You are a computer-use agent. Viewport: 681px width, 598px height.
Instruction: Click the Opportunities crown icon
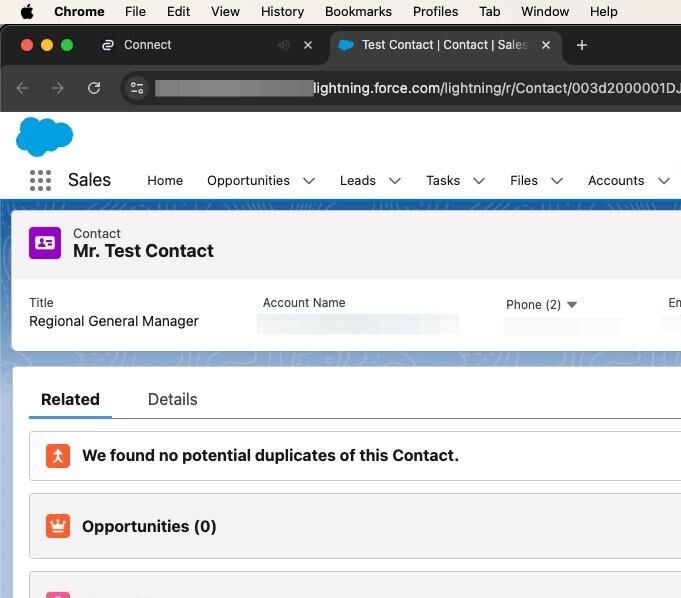(58, 526)
